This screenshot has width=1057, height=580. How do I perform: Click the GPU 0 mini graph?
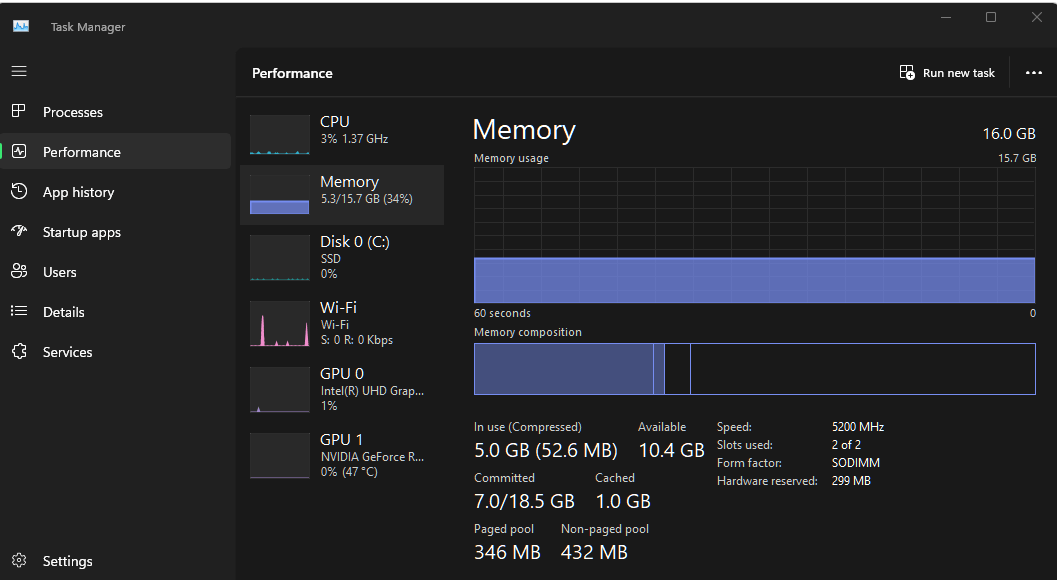pyautogui.click(x=280, y=389)
